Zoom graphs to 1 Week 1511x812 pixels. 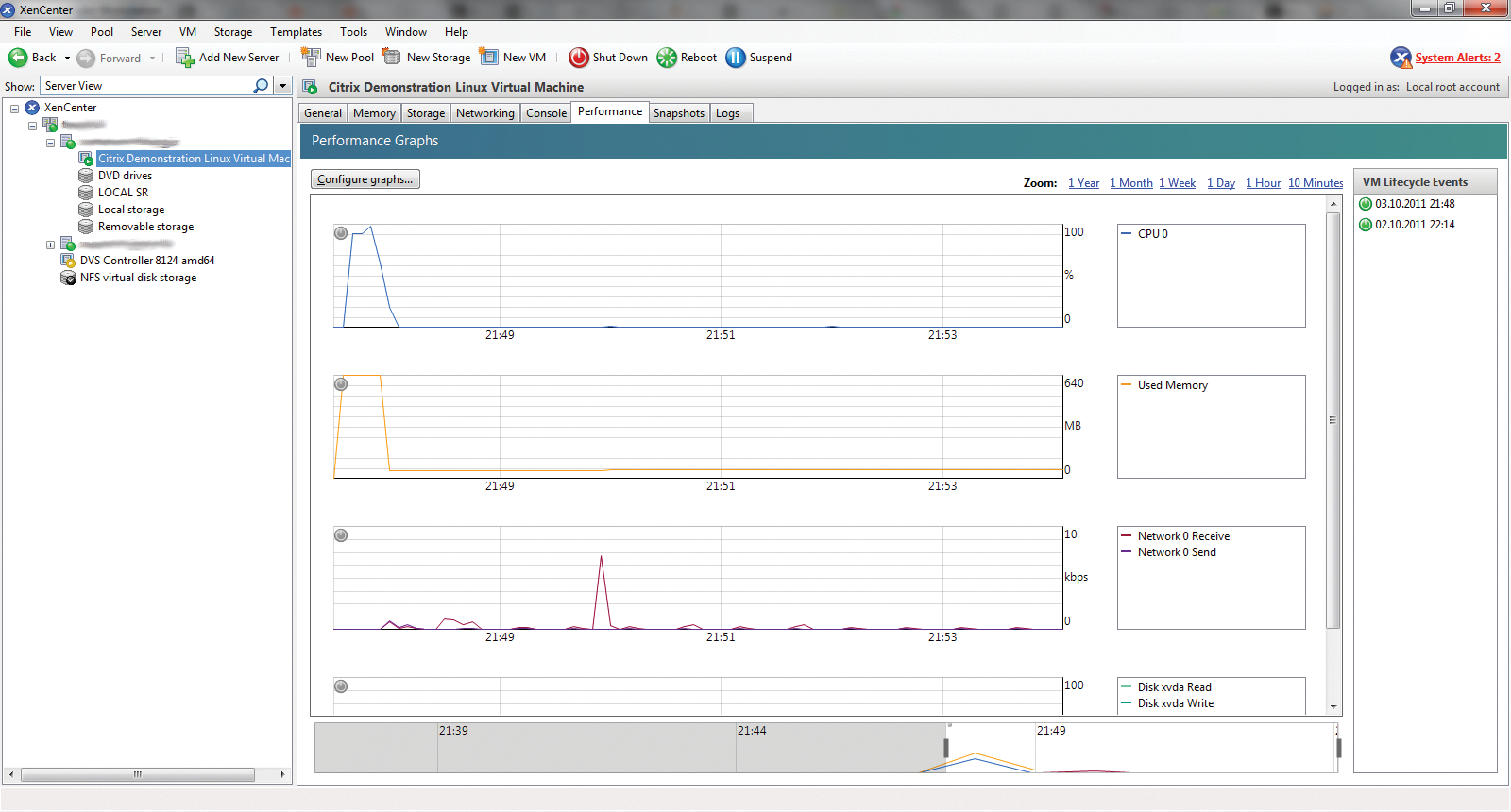(x=1178, y=183)
